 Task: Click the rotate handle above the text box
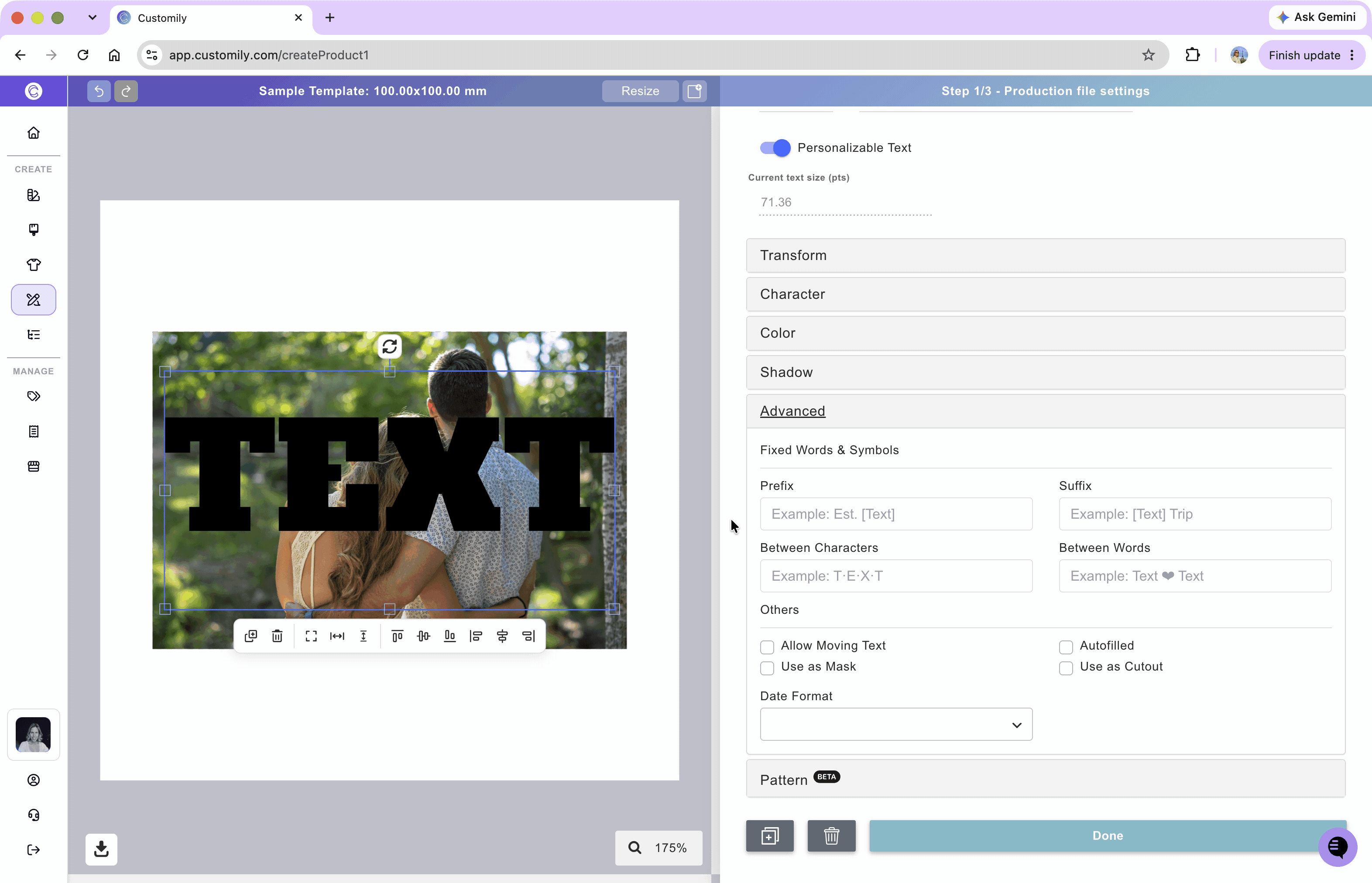click(x=389, y=346)
